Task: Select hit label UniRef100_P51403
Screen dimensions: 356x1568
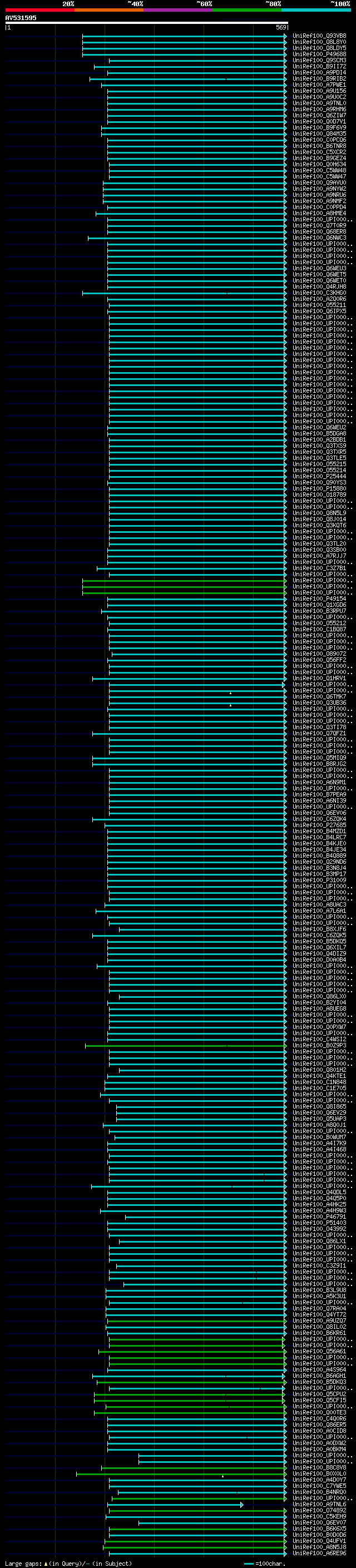Action: pos(319,1223)
